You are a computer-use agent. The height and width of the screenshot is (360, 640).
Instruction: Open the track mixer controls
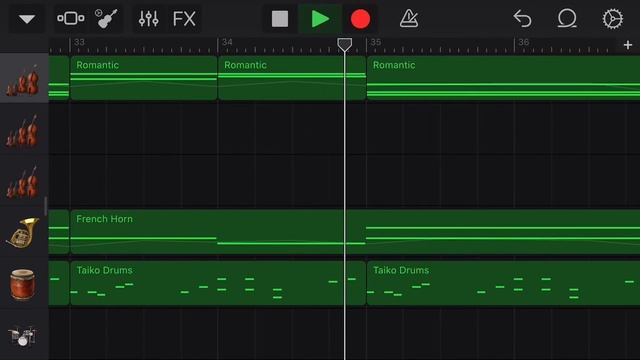tap(148, 19)
